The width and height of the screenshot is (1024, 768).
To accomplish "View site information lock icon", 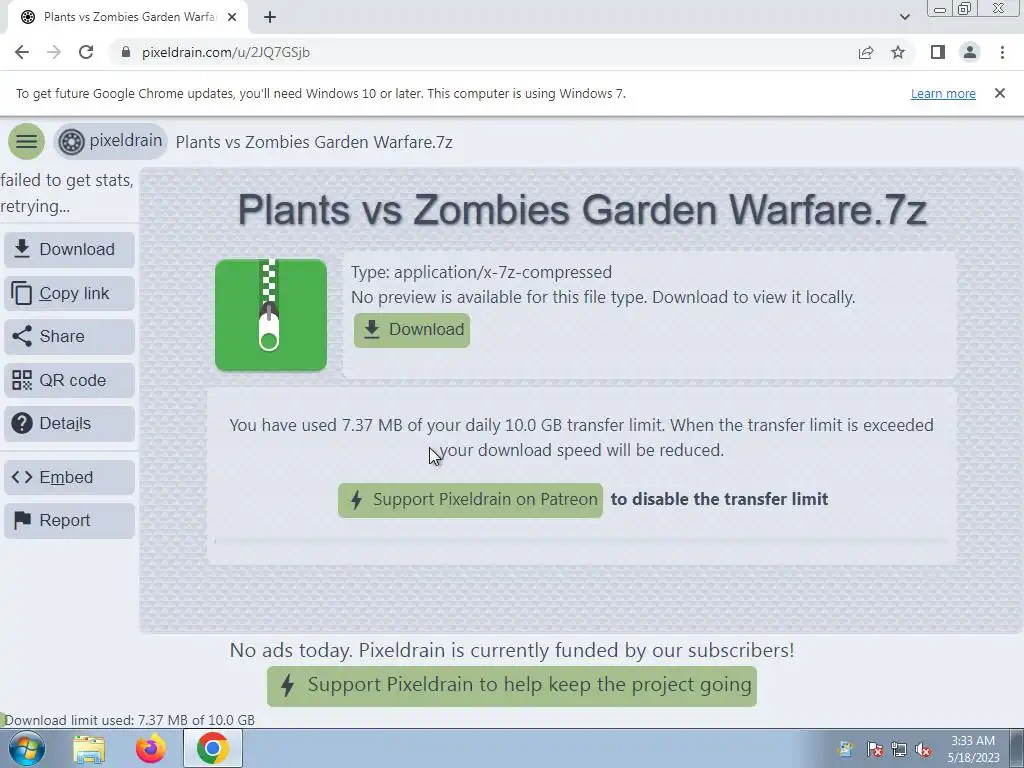I will click(127, 52).
